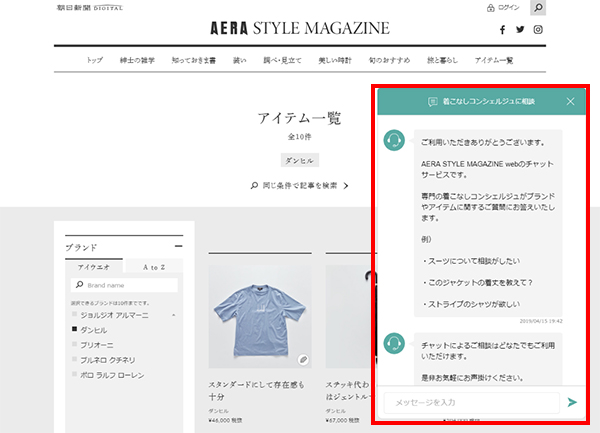Collapse the ブランド panel with minus icon
Screen dimensions: 600x433
coord(178,246)
